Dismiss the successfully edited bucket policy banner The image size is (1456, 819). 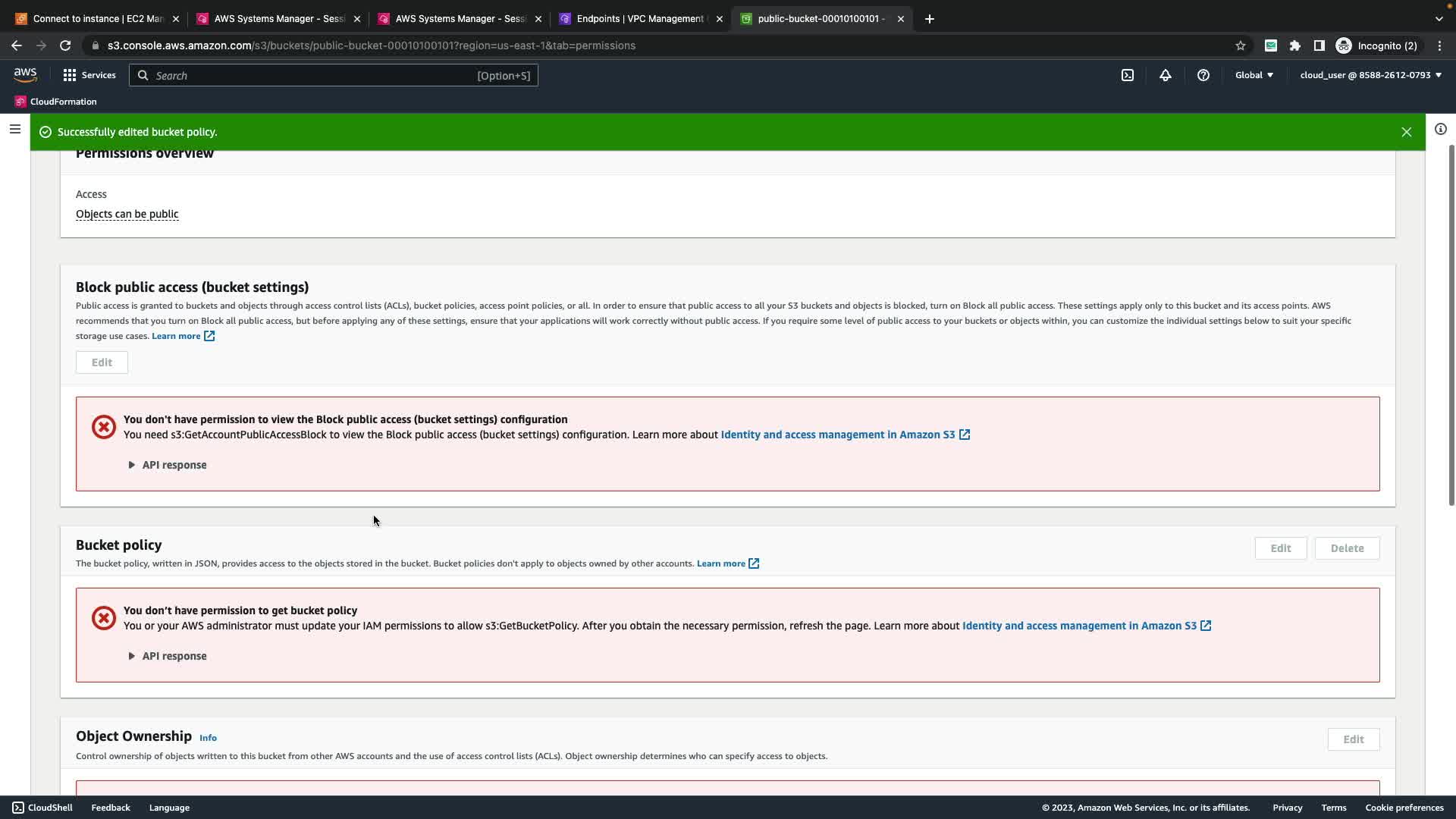tap(1407, 132)
